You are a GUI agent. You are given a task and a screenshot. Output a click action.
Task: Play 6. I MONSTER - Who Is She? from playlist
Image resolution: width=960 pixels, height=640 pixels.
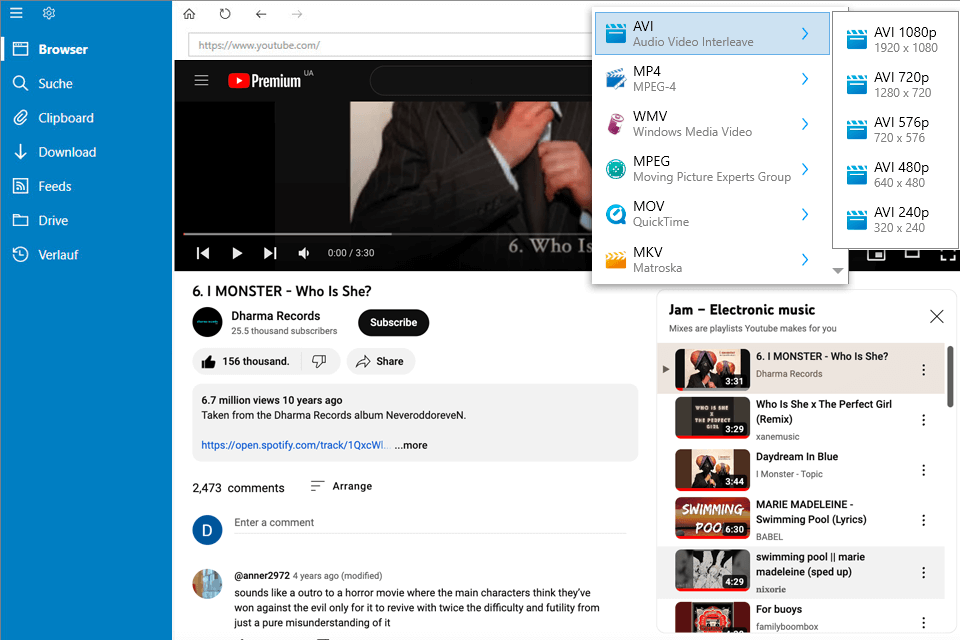point(801,369)
